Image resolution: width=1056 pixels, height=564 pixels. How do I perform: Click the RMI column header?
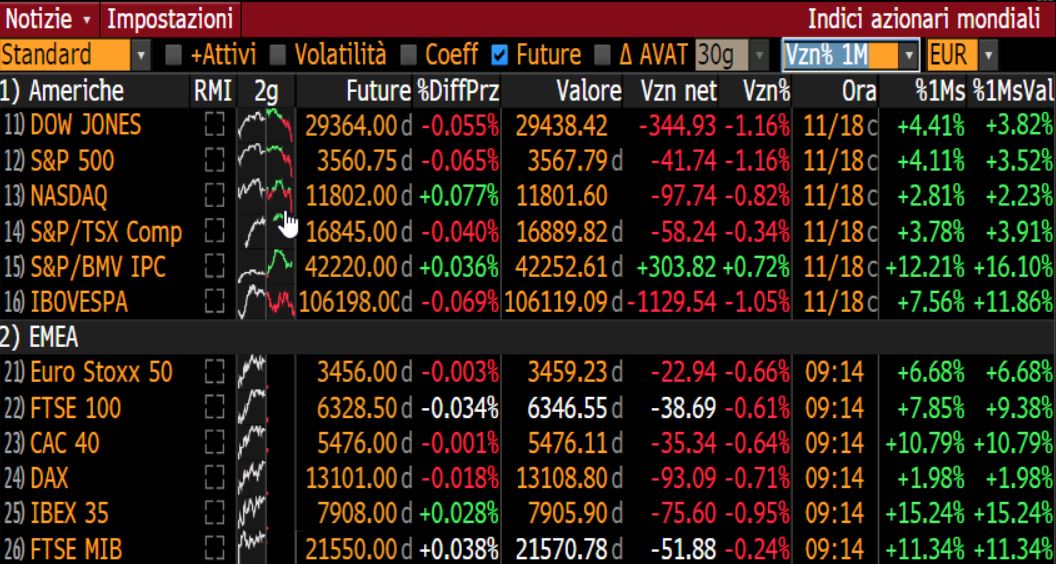click(x=213, y=90)
